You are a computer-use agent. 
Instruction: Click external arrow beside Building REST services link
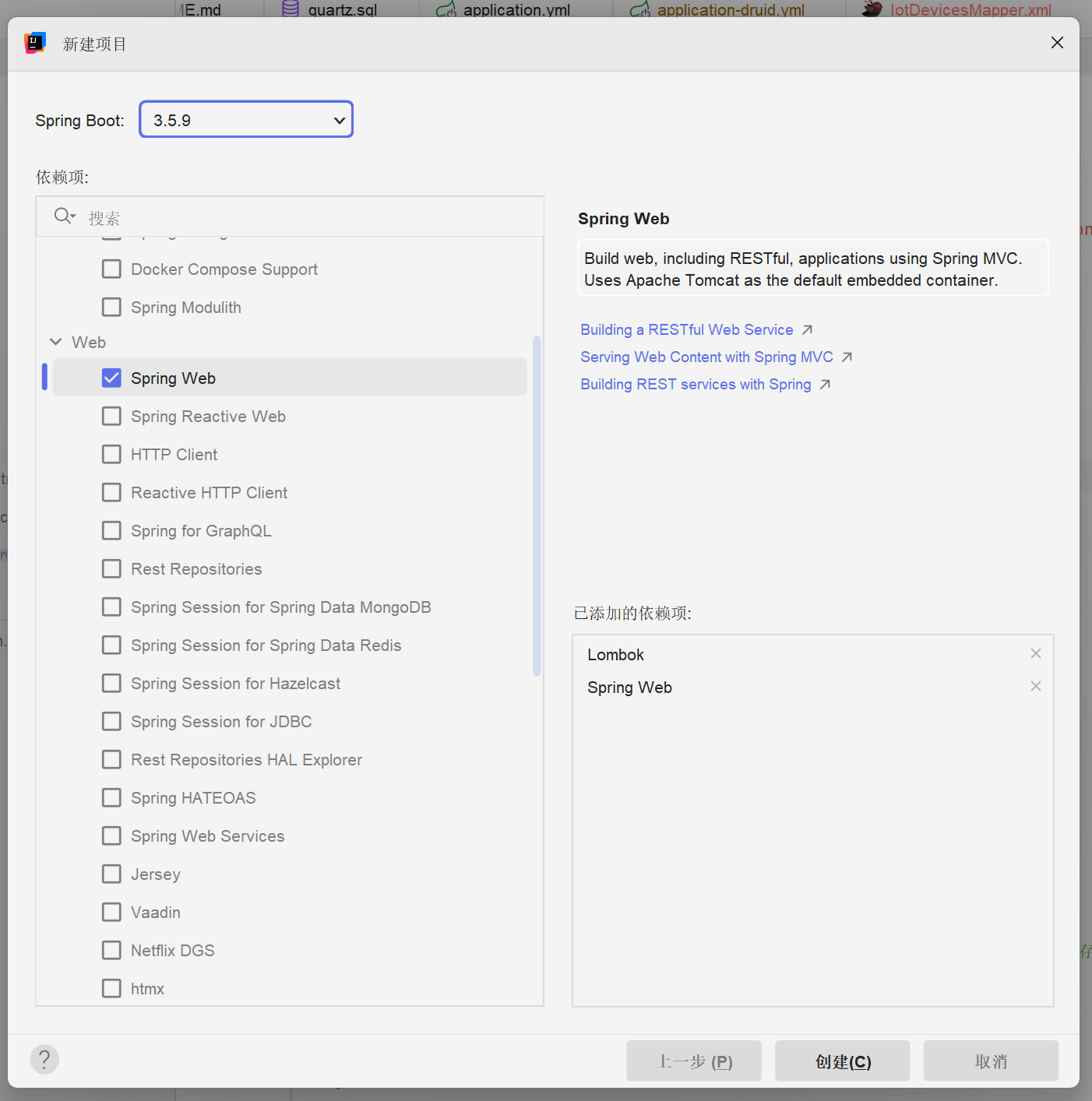825,385
